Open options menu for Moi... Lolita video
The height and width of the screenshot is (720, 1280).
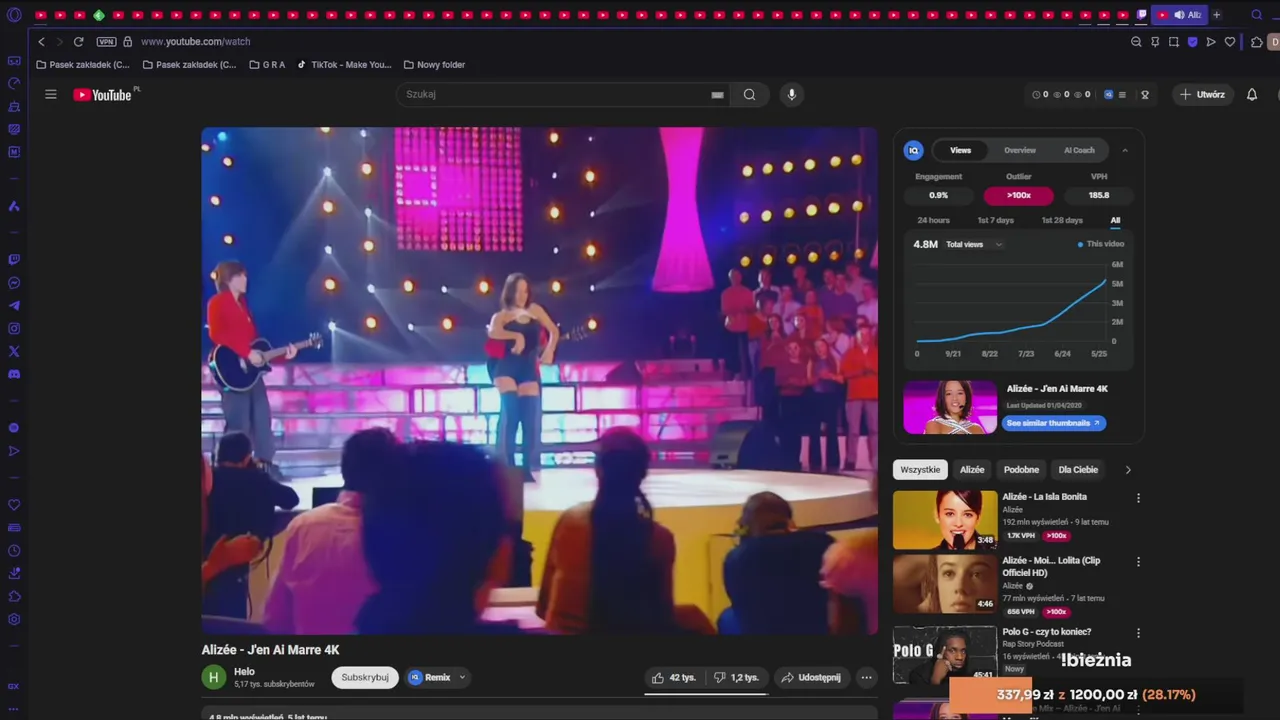[1138, 562]
